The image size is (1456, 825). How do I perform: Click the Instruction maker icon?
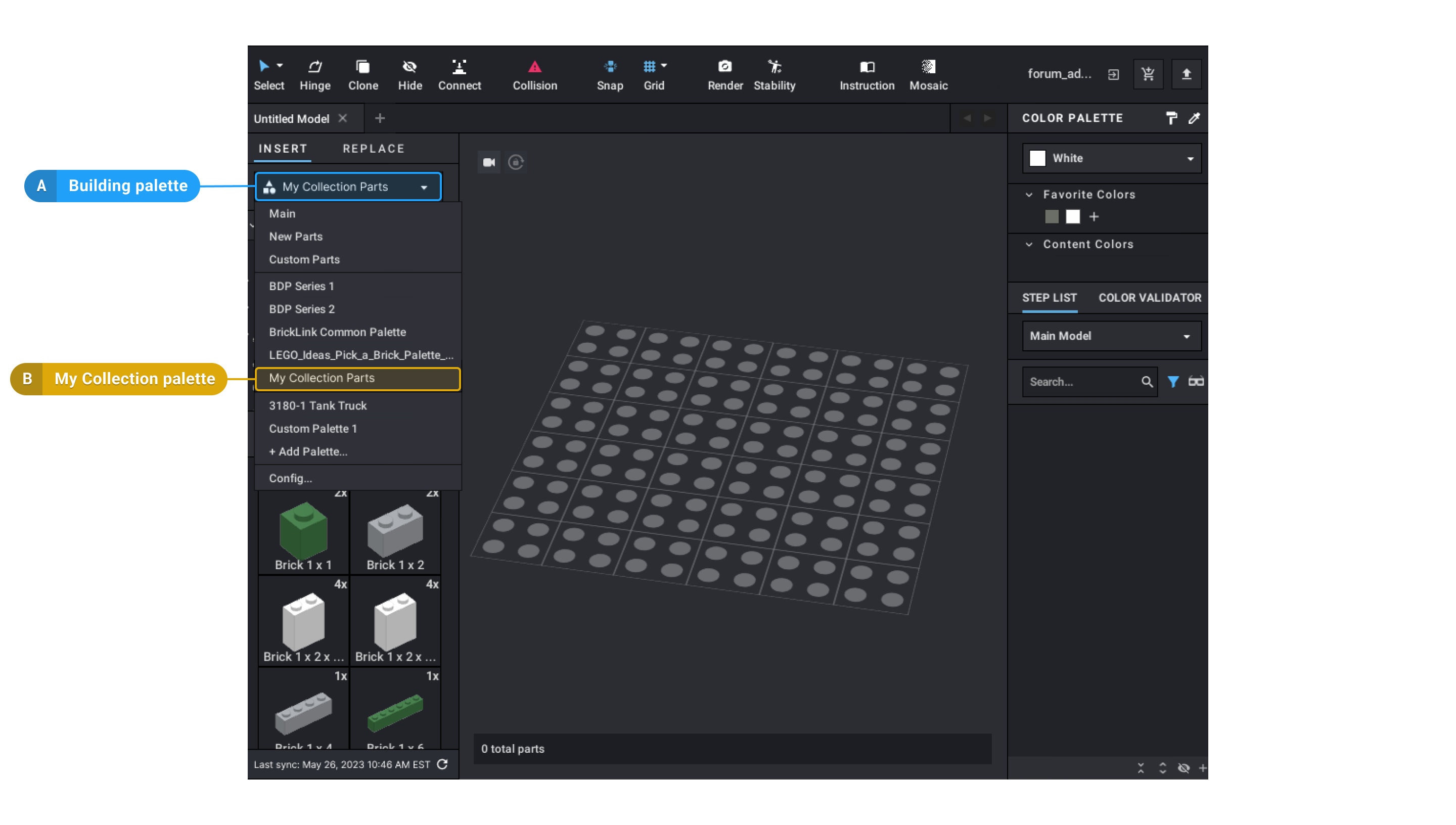[x=867, y=67]
